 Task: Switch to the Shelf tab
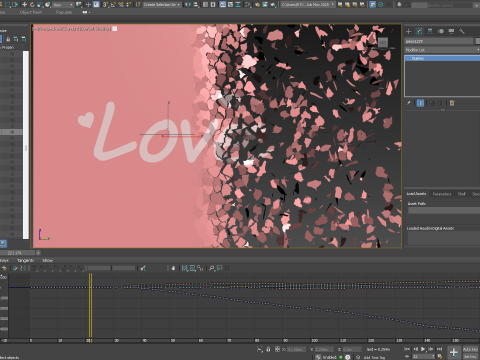461,194
